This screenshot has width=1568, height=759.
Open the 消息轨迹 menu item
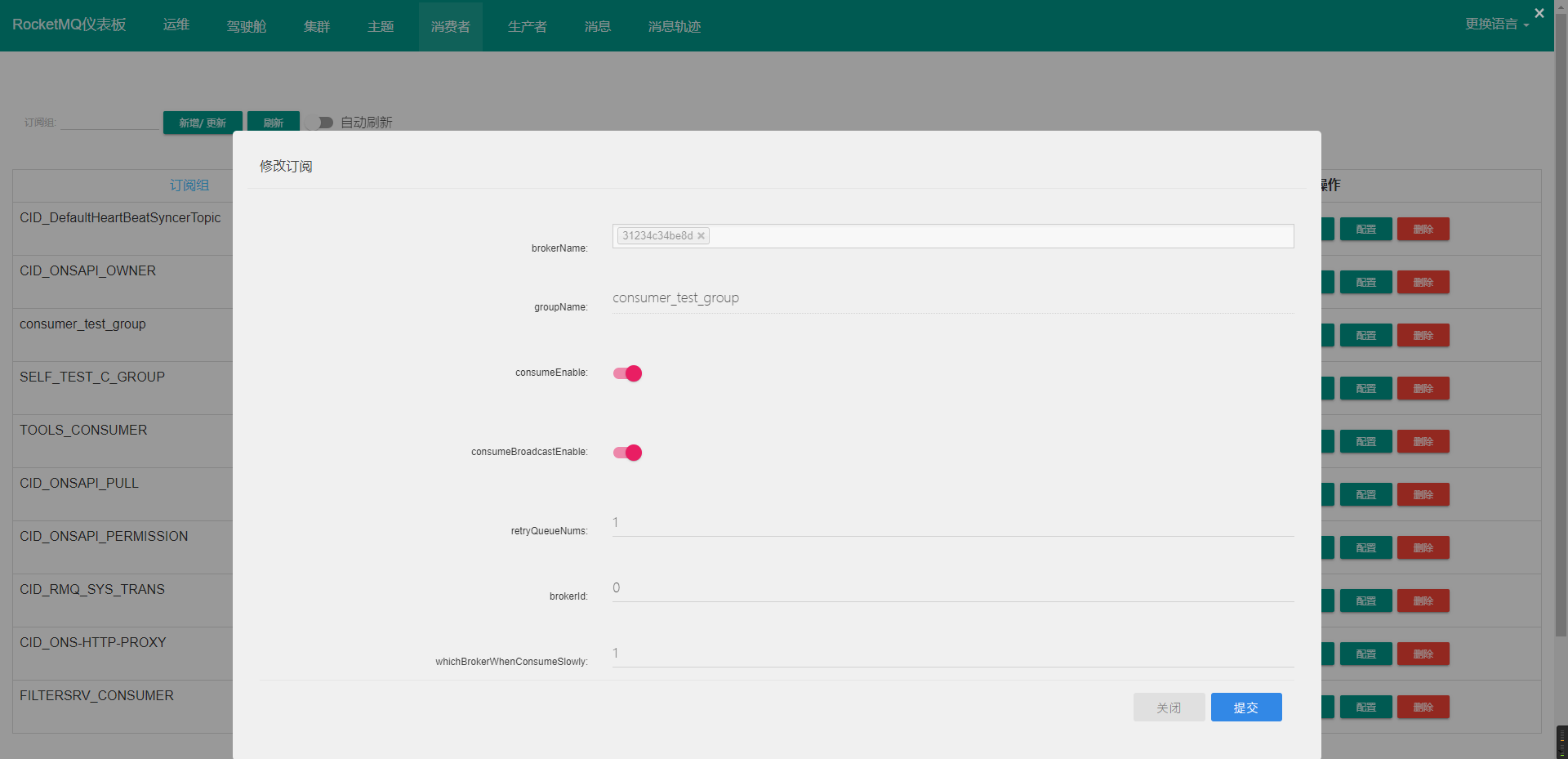click(674, 26)
